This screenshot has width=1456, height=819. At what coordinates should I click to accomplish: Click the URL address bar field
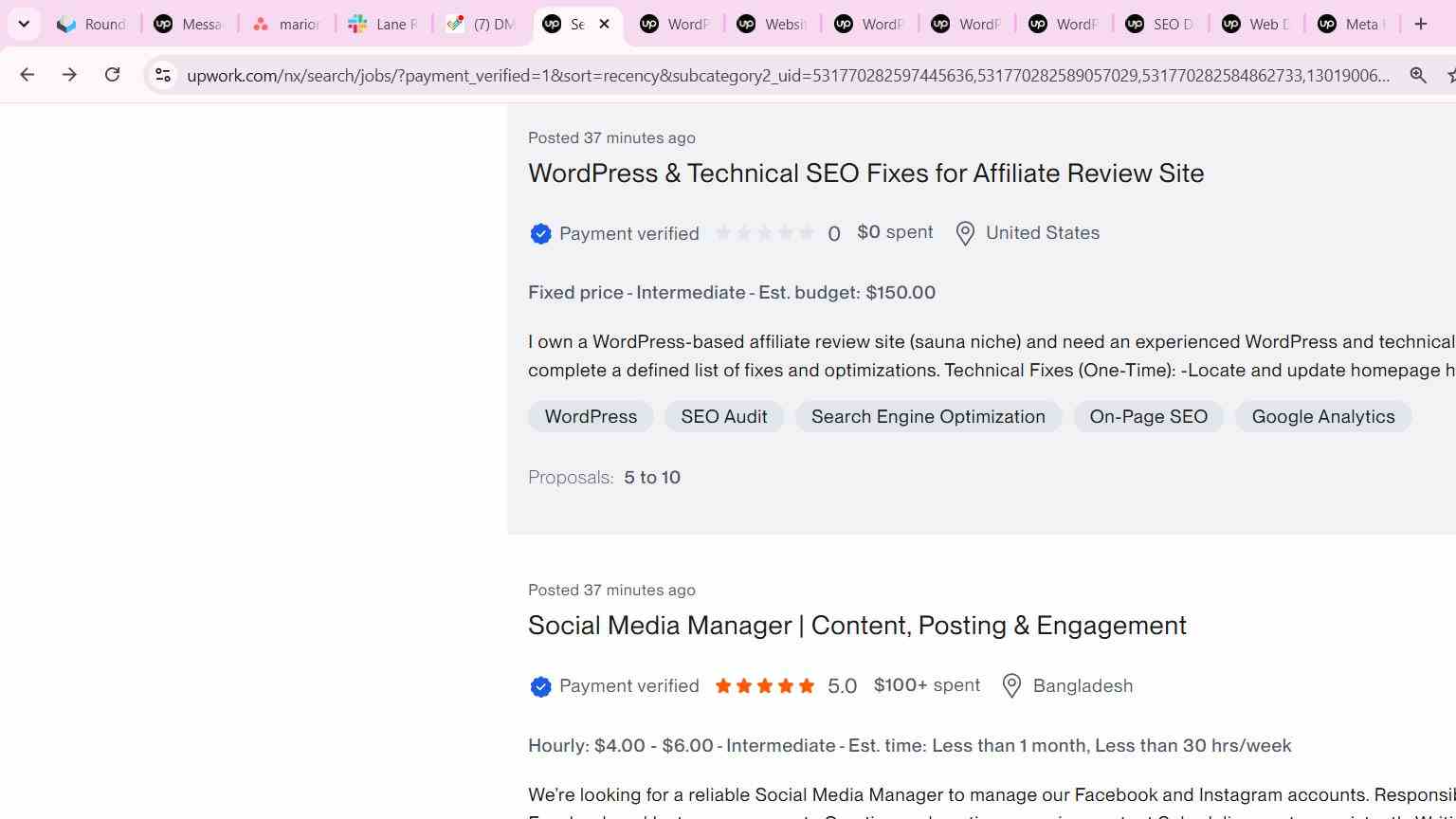coord(789,75)
